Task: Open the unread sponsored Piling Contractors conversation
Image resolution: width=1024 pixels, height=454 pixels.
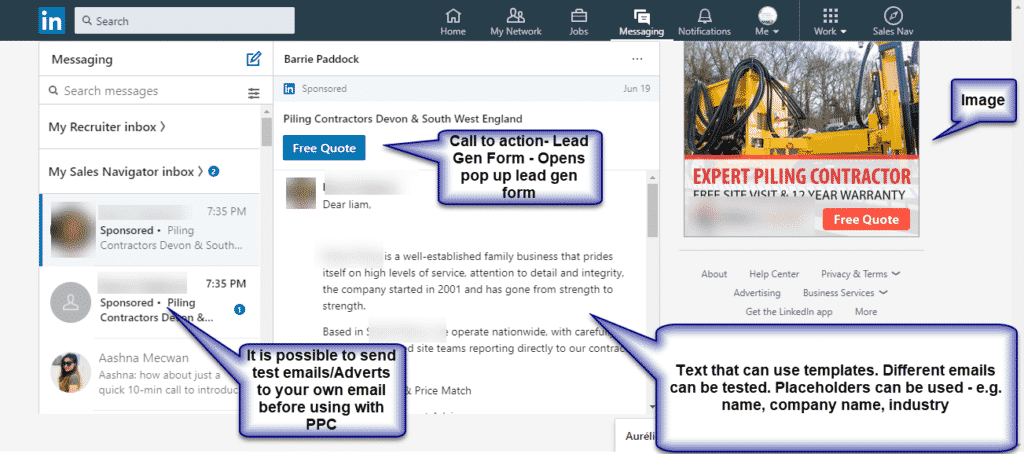Action: 150,302
